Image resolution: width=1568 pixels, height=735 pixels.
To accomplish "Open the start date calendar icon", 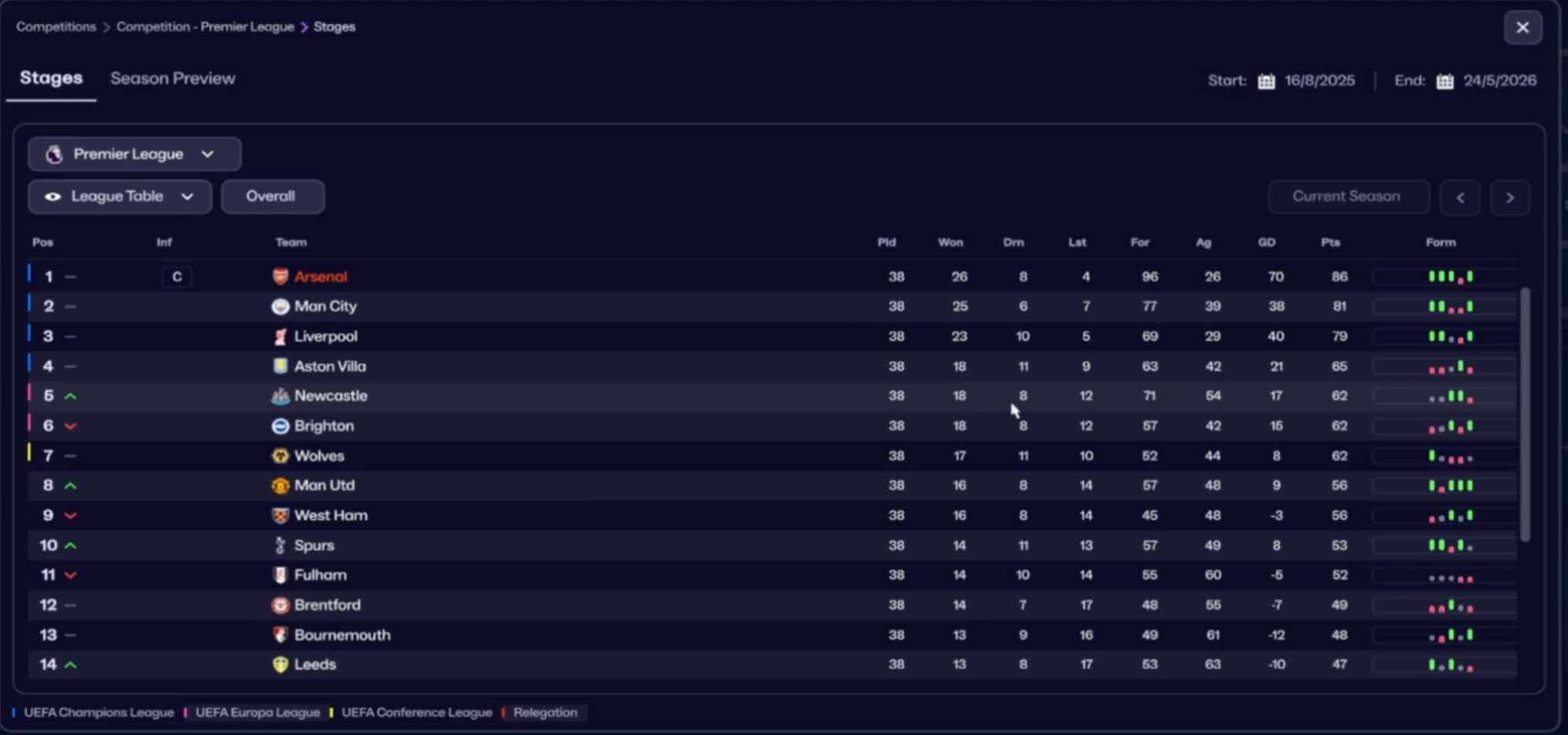I will point(1266,81).
